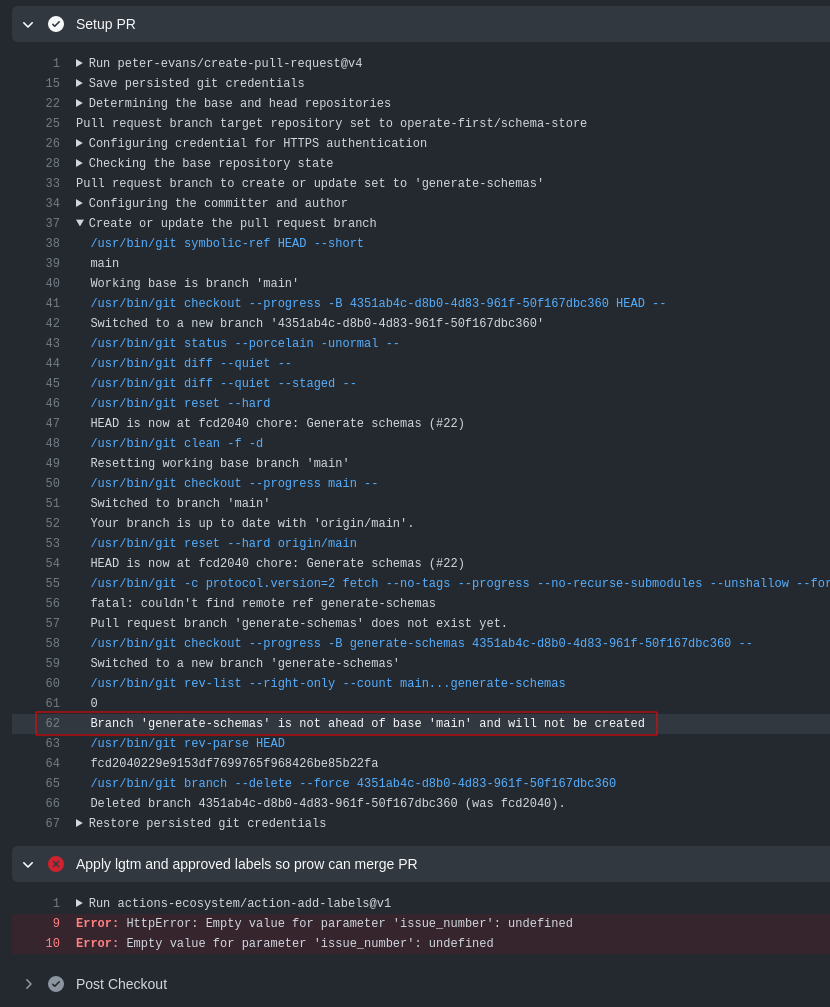The image size is (830, 1007).
Task: Click the Post Checkout step title
Action: pyautogui.click(x=121, y=984)
